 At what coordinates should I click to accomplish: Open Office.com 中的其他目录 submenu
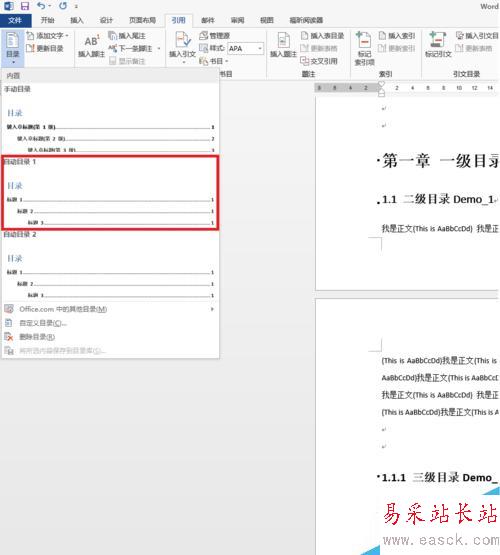(x=110, y=309)
